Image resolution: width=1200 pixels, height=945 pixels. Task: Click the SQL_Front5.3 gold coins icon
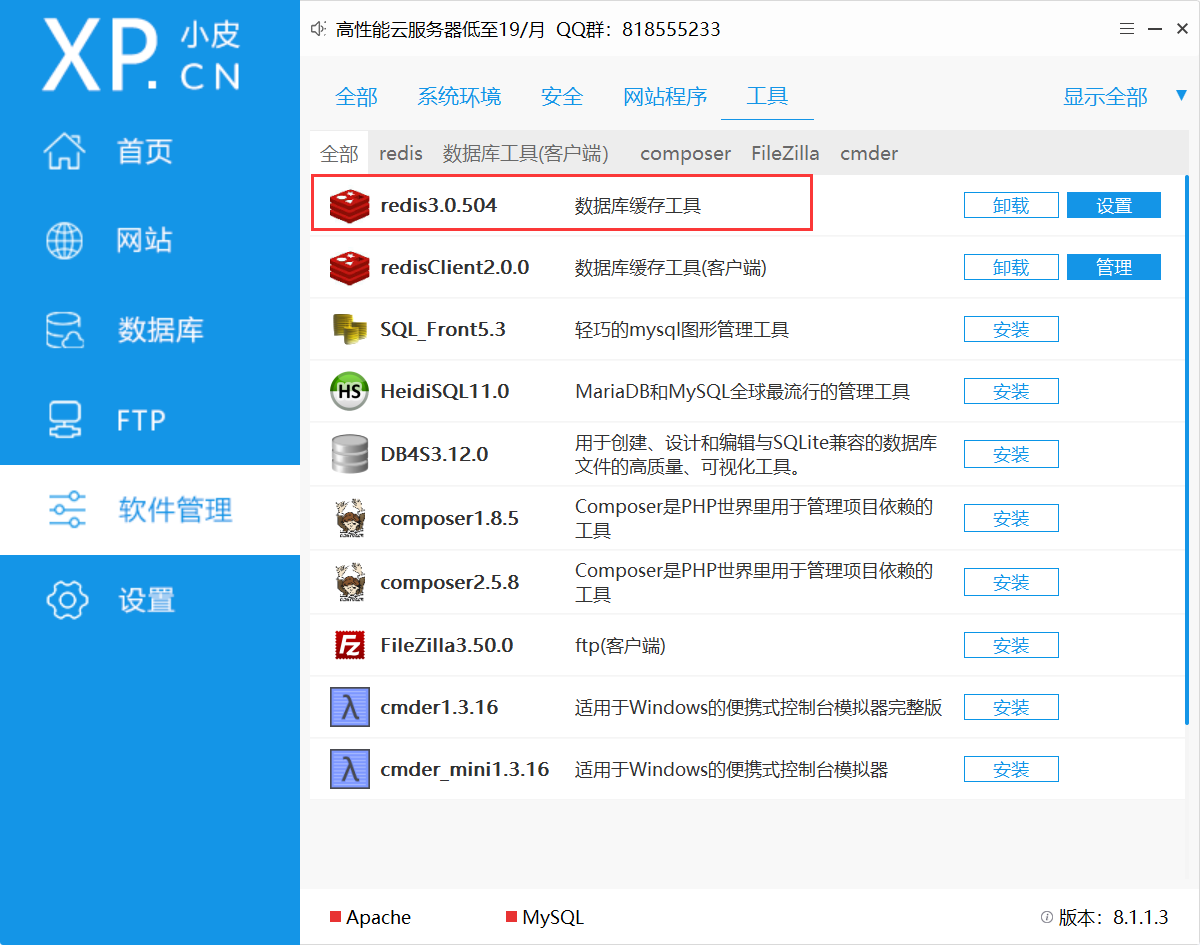coord(350,329)
